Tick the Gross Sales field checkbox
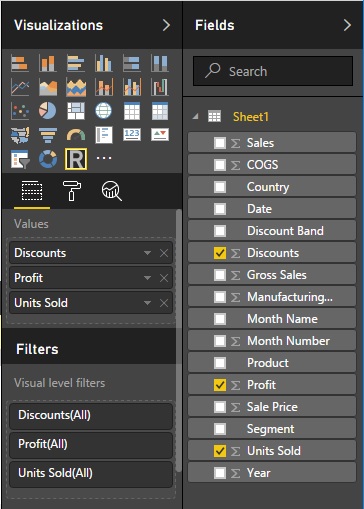The image size is (364, 509). click(x=220, y=275)
